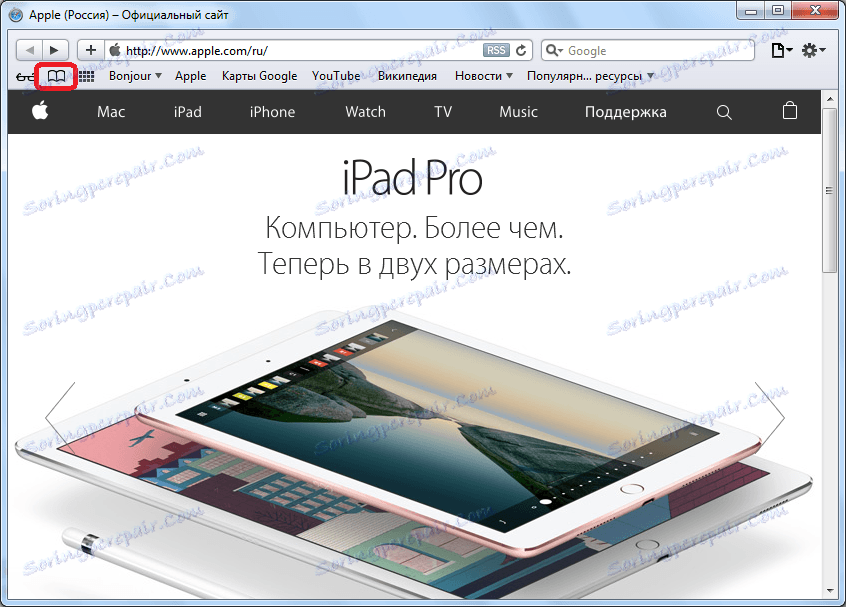This screenshot has height=607, width=846.
Task: Open the iPad section
Action: click(x=188, y=112)
